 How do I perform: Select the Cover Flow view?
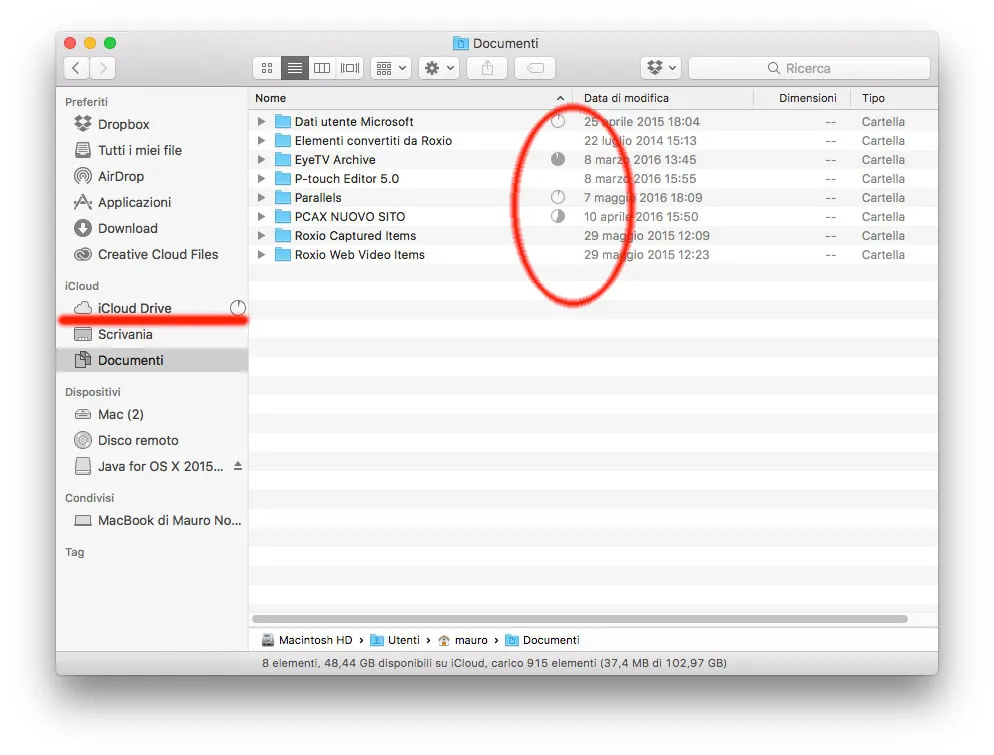click(x=349, y=67)
